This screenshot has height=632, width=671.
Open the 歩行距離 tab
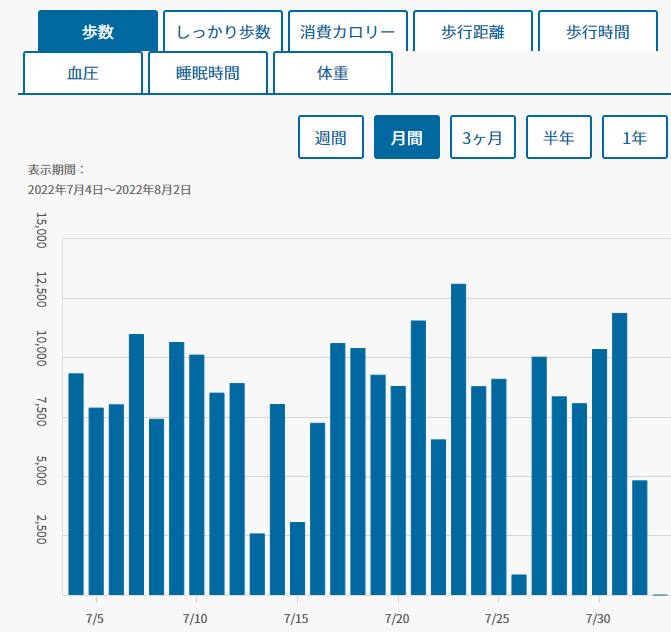(473, 31)
